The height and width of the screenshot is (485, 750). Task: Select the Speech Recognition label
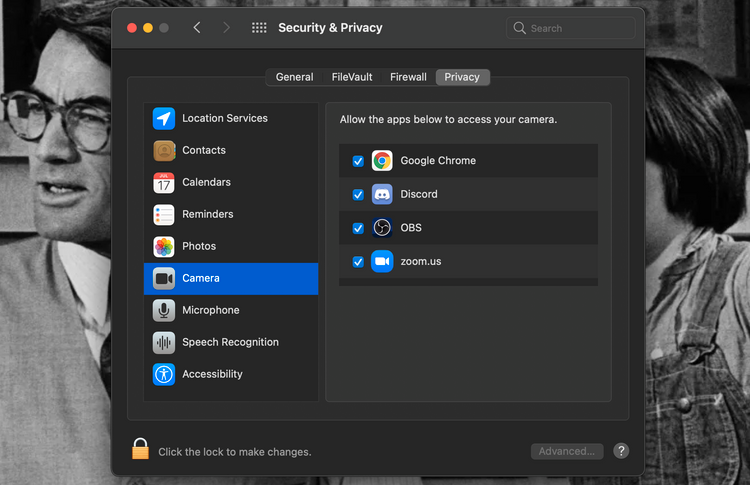coord(230,342)
